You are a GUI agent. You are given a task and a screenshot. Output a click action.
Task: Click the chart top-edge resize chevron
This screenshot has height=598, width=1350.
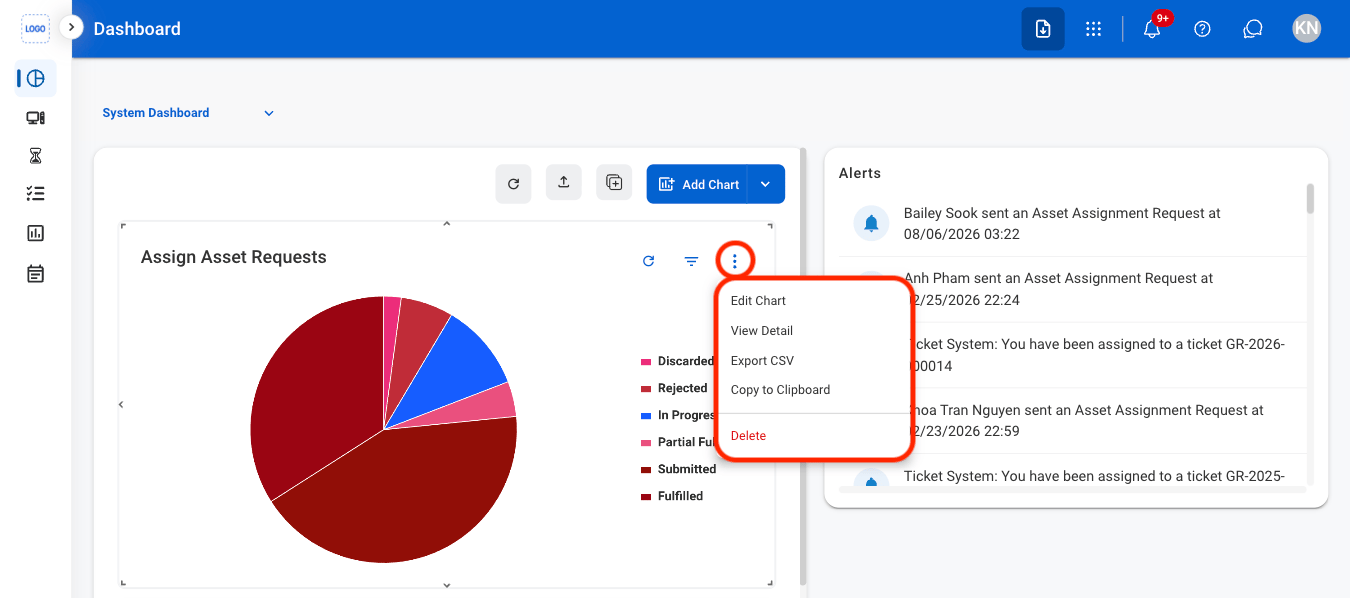point(447,223)
